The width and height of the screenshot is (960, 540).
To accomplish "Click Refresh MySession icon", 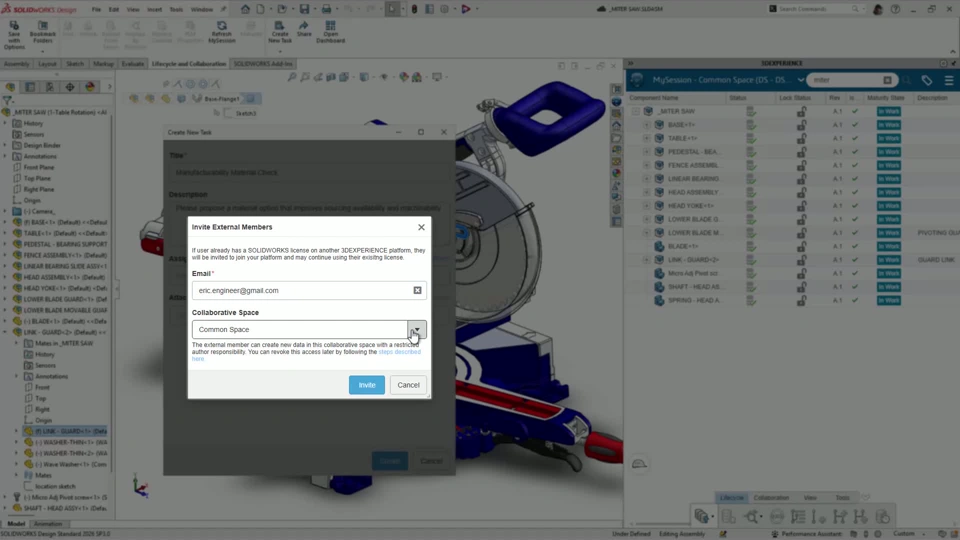I will (222, 32).
